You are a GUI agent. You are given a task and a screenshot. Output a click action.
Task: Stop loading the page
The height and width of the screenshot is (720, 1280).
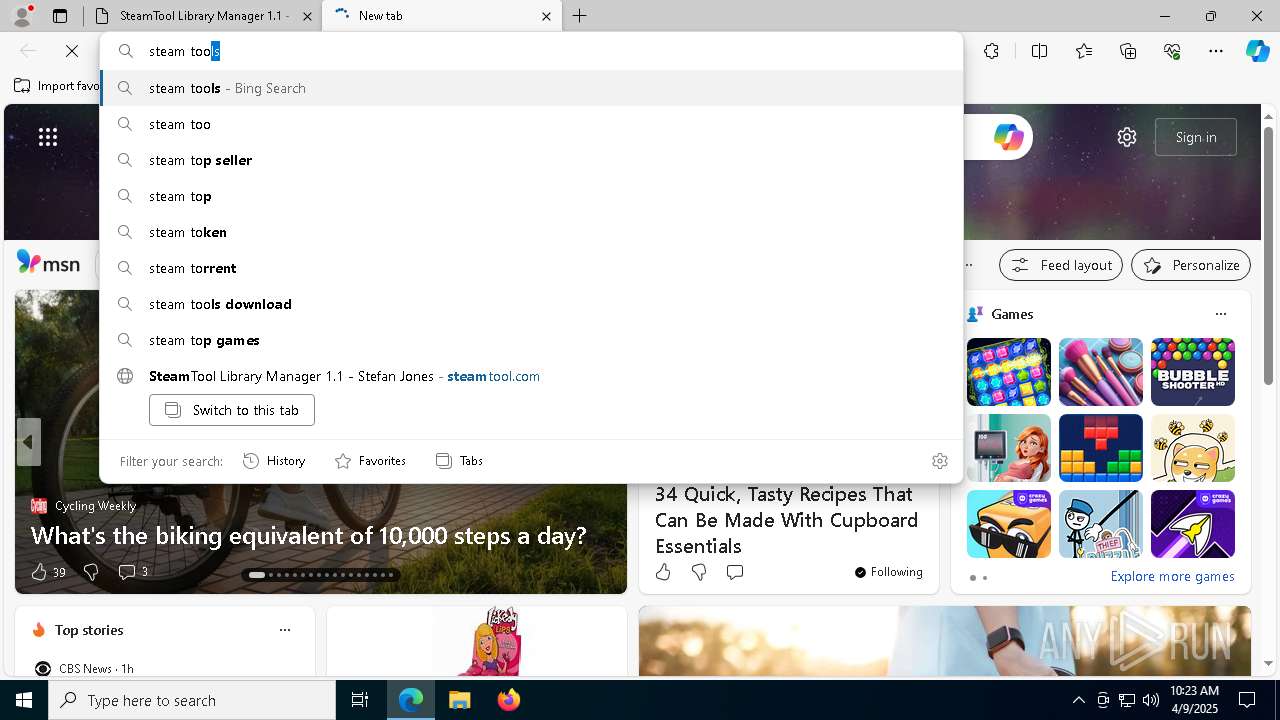(x=72, y=51)
